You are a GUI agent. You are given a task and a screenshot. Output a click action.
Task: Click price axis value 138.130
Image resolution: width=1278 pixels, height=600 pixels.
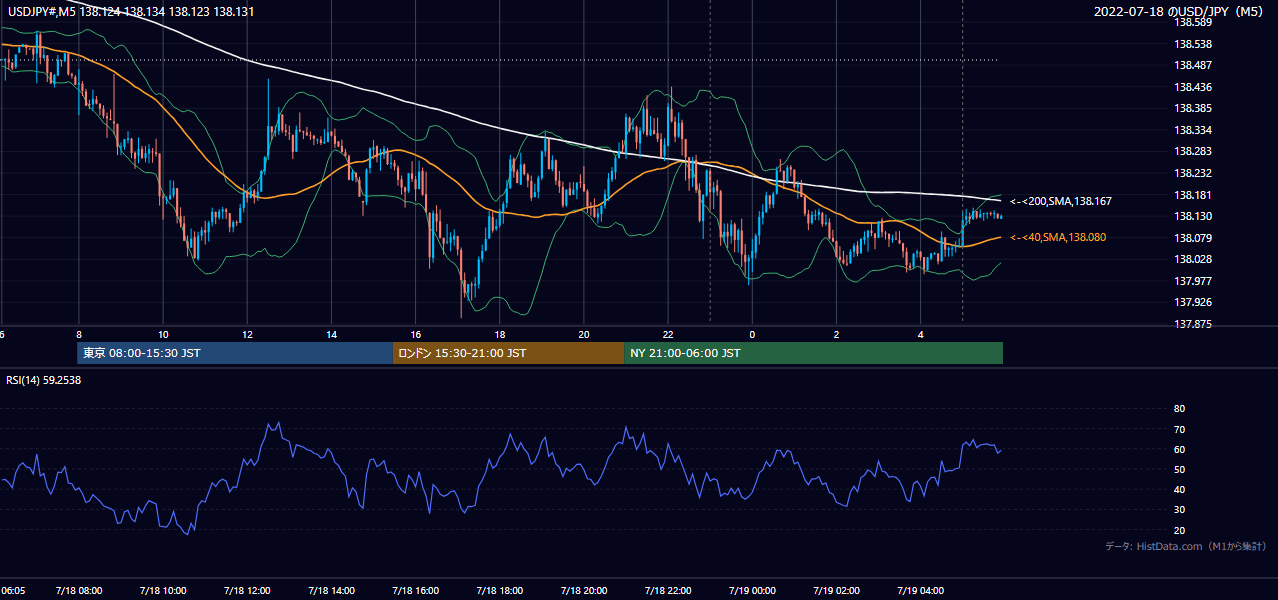[1194, 216]
